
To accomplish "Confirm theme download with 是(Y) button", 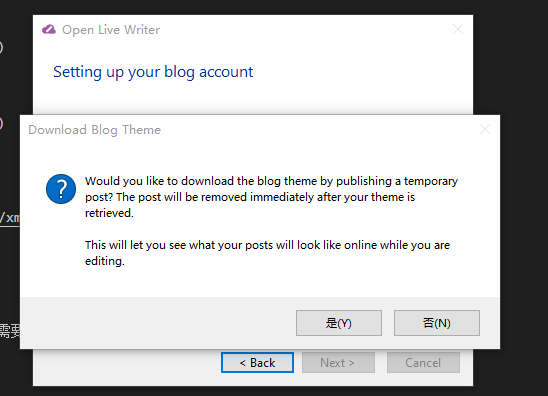I will [x=339, y=323].
